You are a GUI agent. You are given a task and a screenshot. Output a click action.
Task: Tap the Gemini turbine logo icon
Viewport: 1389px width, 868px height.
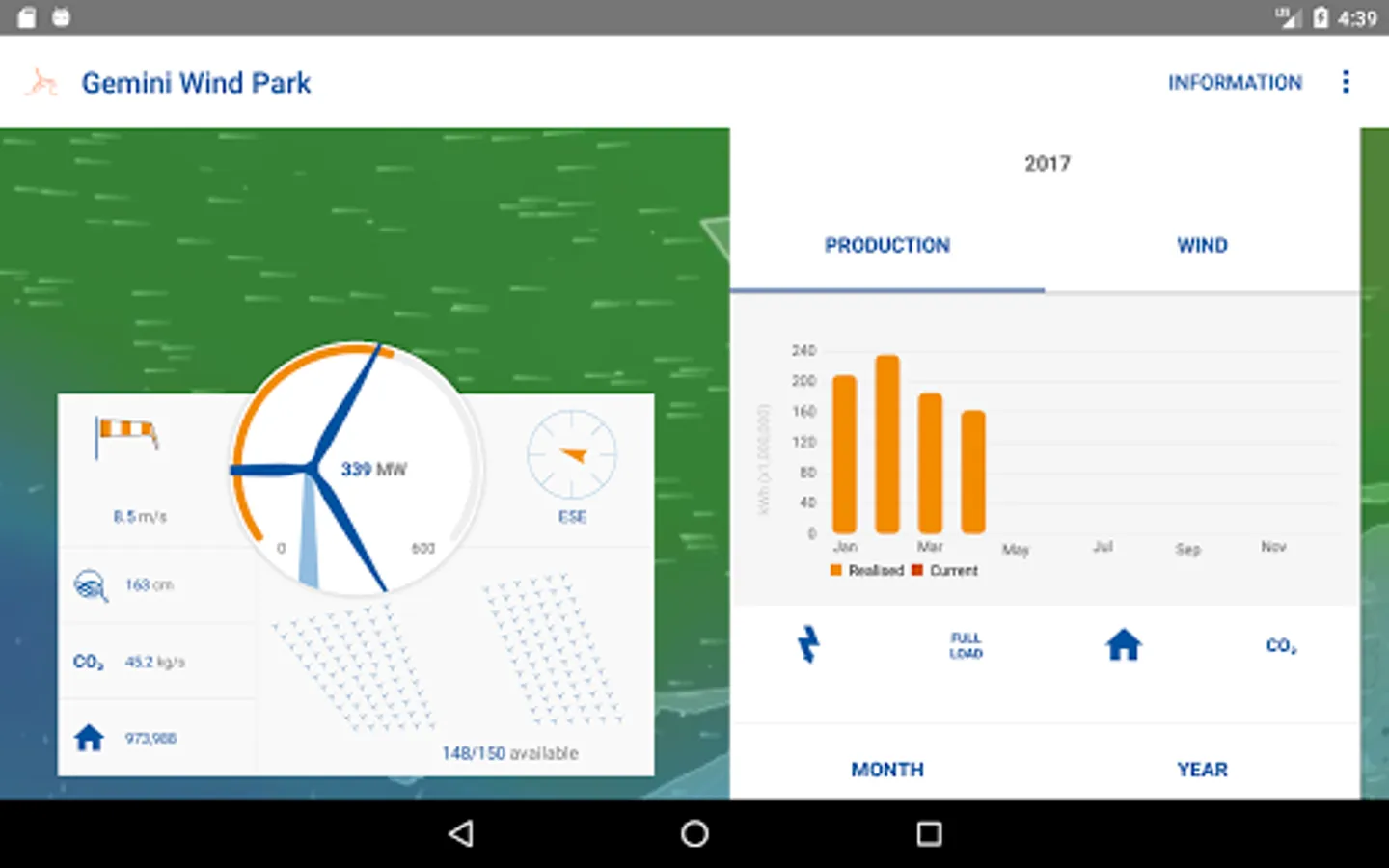(x=41, y=83)
